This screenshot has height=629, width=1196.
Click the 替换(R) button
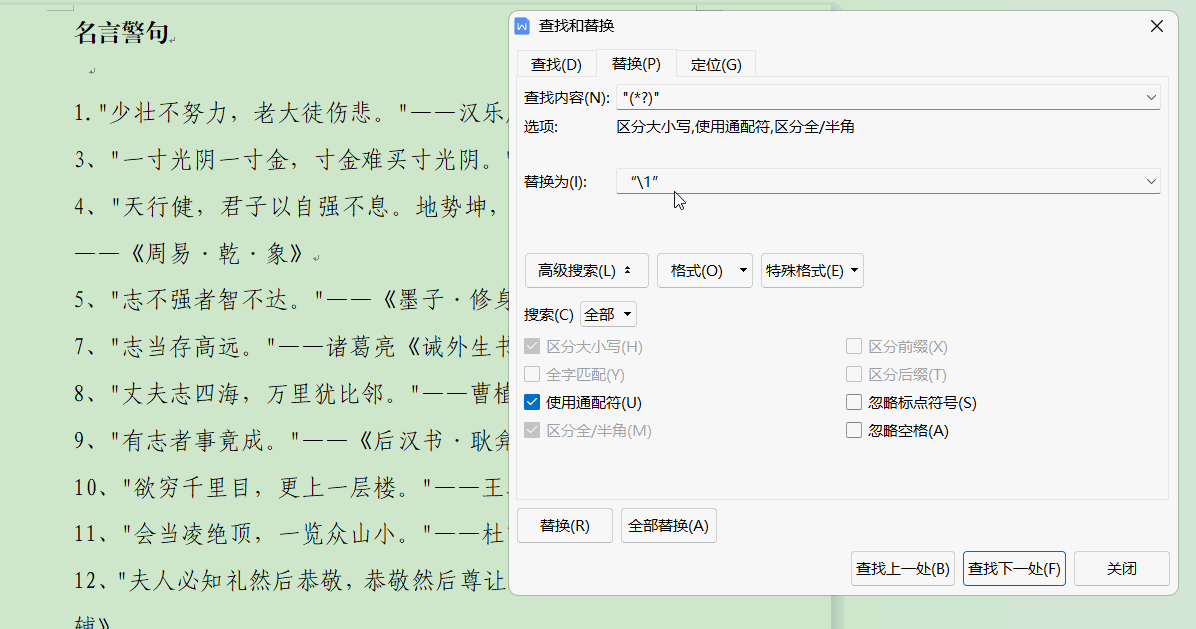[x=564, y=526]
